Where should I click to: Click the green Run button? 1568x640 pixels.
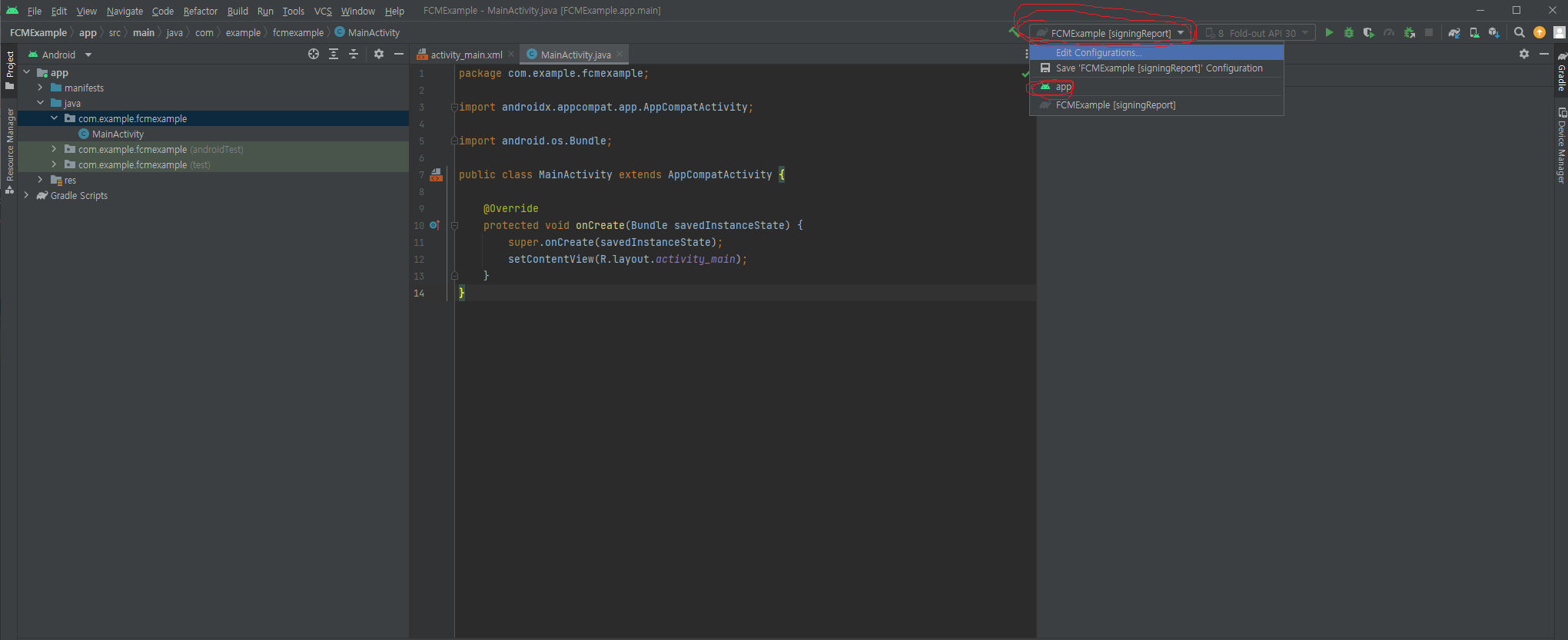[x=1329, y=33]
